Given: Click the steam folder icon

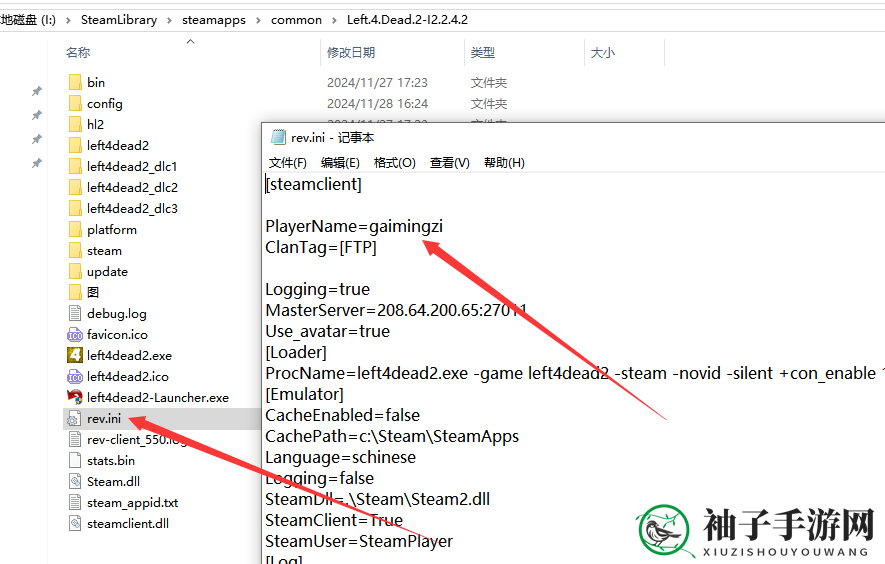Looking at the screenshot, I should pyautogui.click(x=75, y=251).
